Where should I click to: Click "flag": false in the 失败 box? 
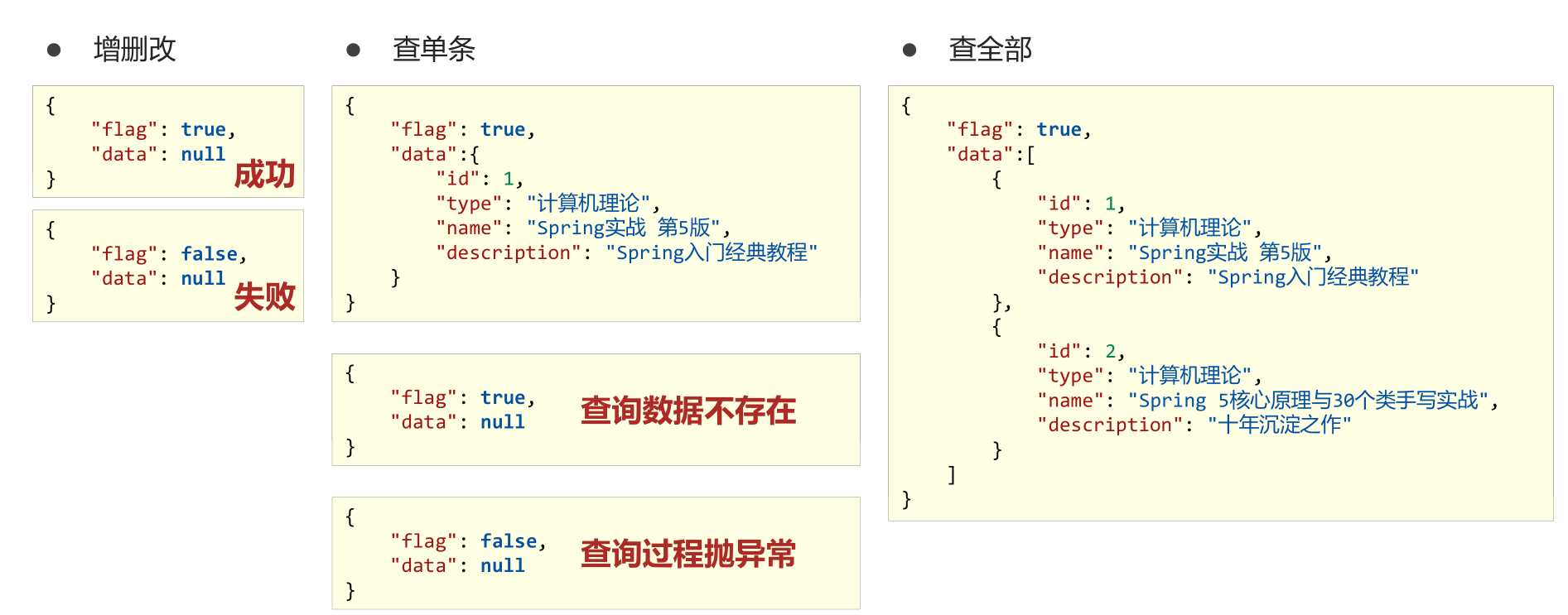(x=169, y=254)
